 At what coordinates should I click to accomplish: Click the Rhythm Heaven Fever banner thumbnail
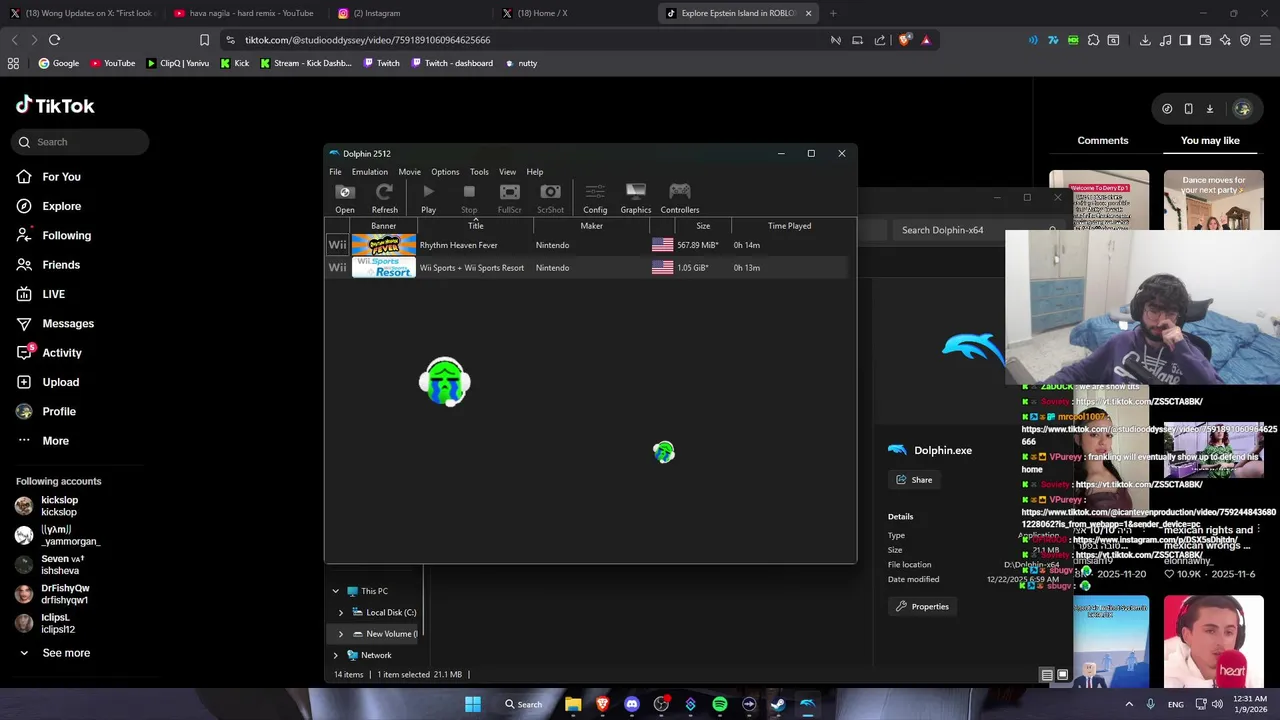(x=383, y=245)
